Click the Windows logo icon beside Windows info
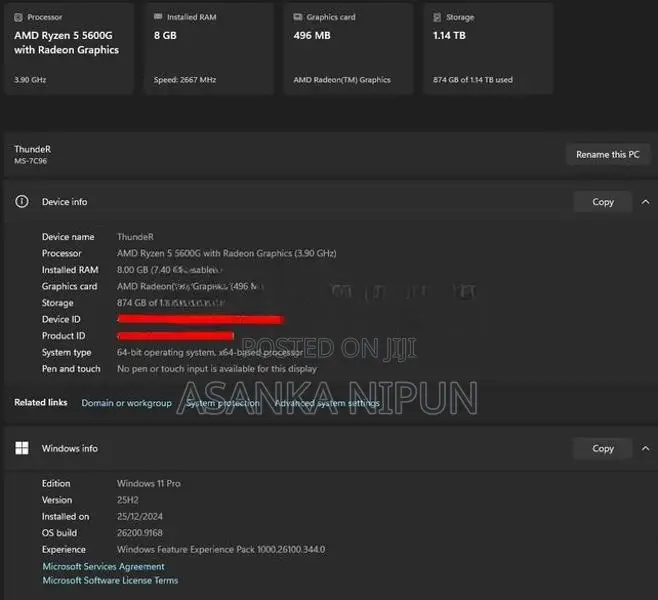The width and height of the screenshot is (658, 600). coord(22,448)
